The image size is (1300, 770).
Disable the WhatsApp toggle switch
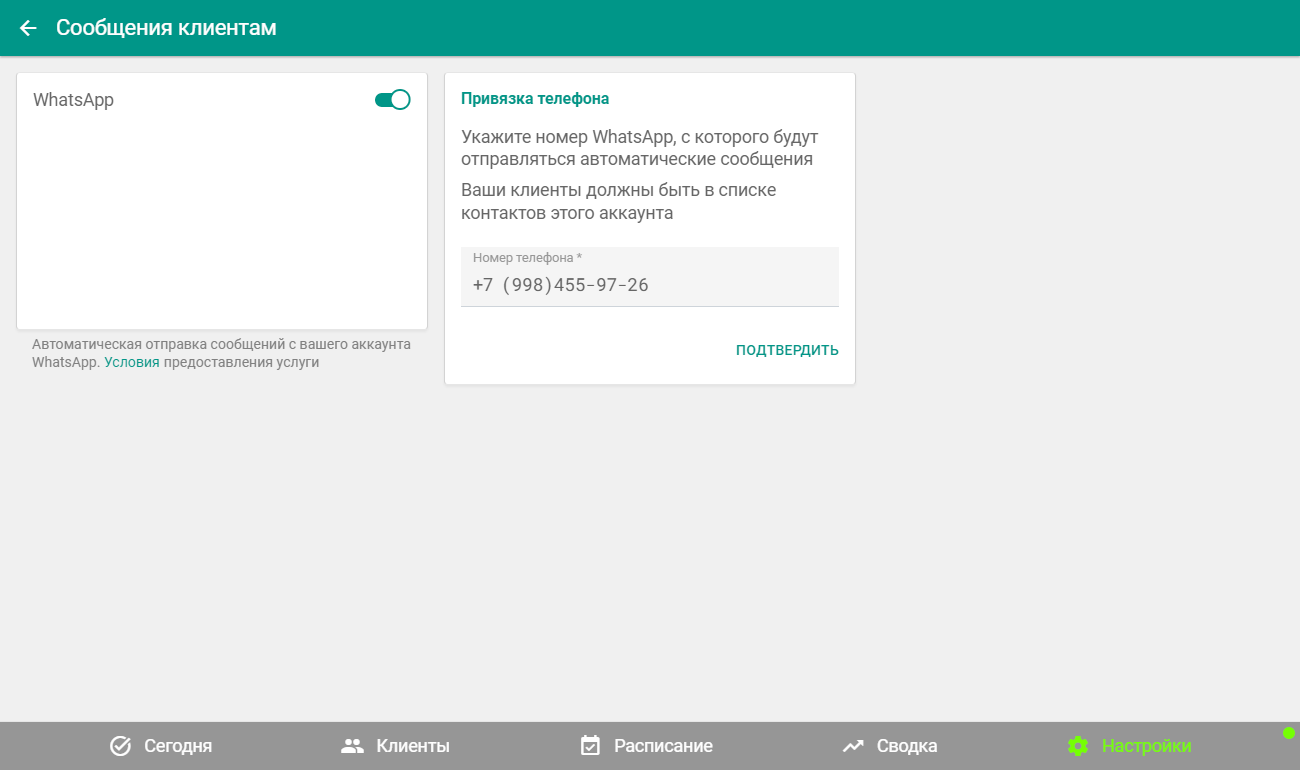[x=393, y=100]
